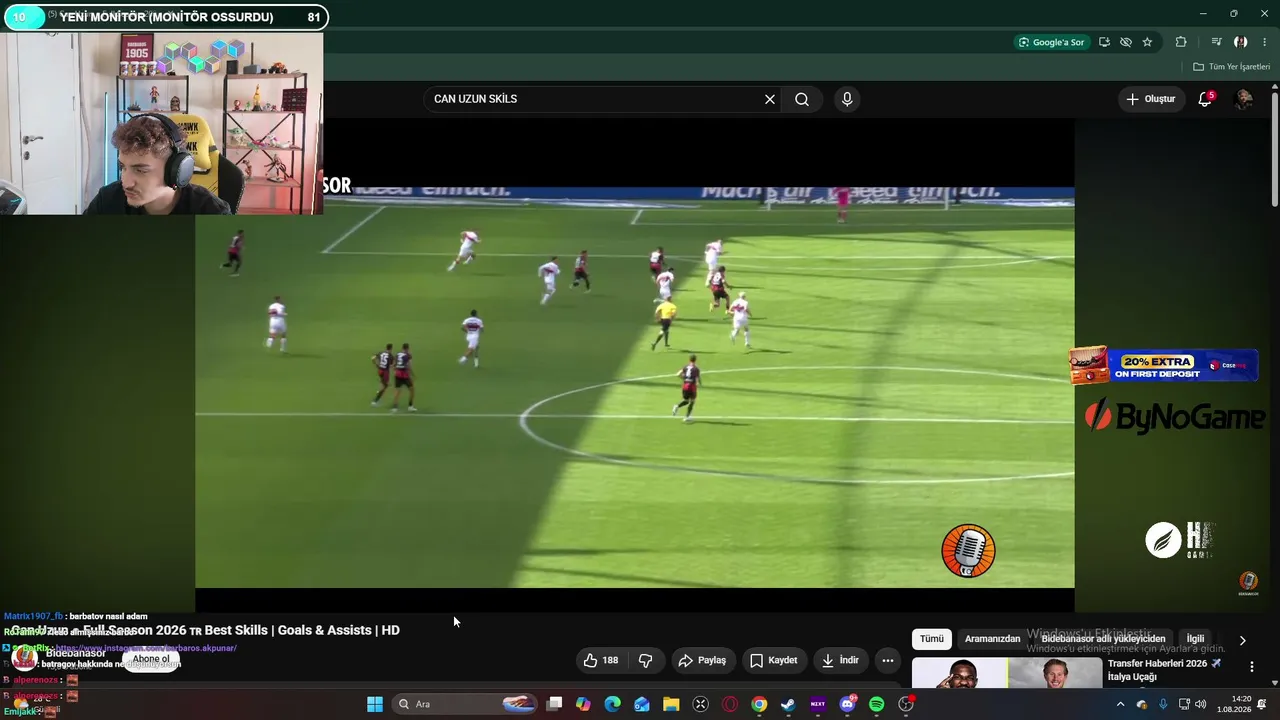The width and height of the screenshot is (1280, 720).
Task: Click the taskbar Ara search box
Action: (x=464, y=704)
